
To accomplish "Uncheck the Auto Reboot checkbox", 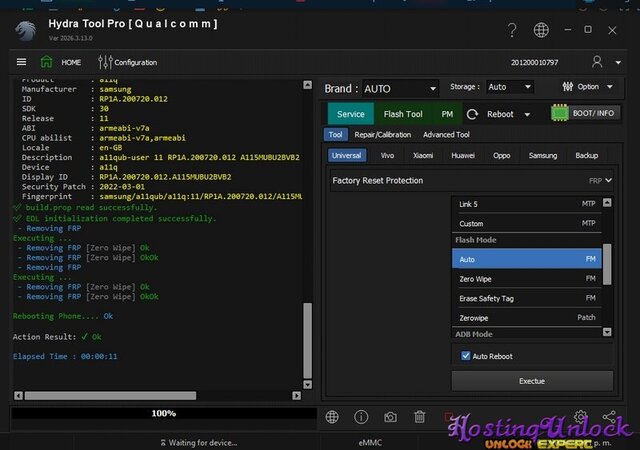I will coord(465,356).
